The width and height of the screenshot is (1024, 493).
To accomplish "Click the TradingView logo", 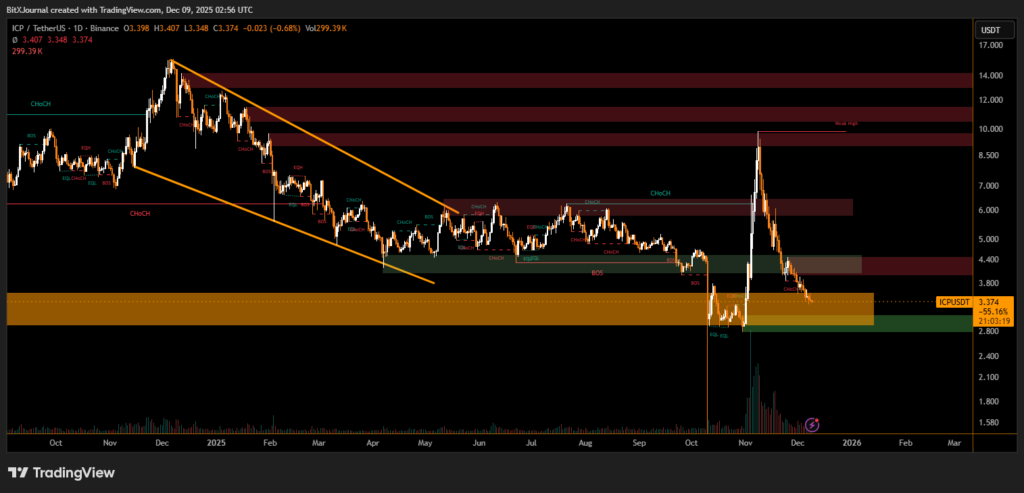I will coord(61,473).
